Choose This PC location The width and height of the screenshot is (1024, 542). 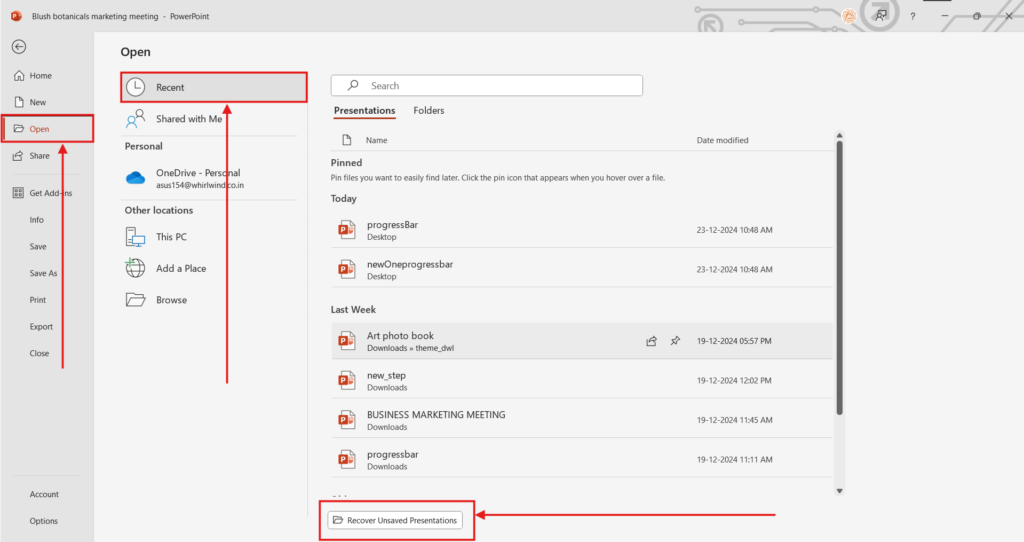(x=171, y=237)
